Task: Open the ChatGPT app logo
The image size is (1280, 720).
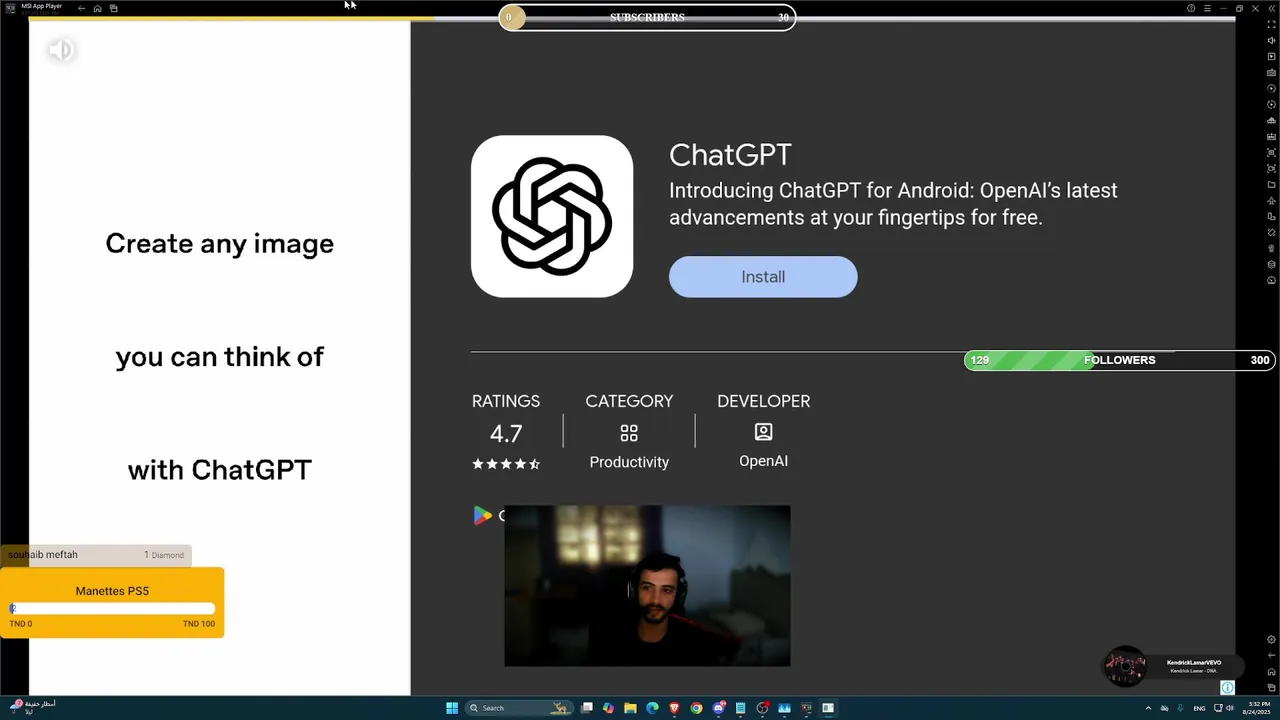Action: pyautogui.click(x=552, y=216)
